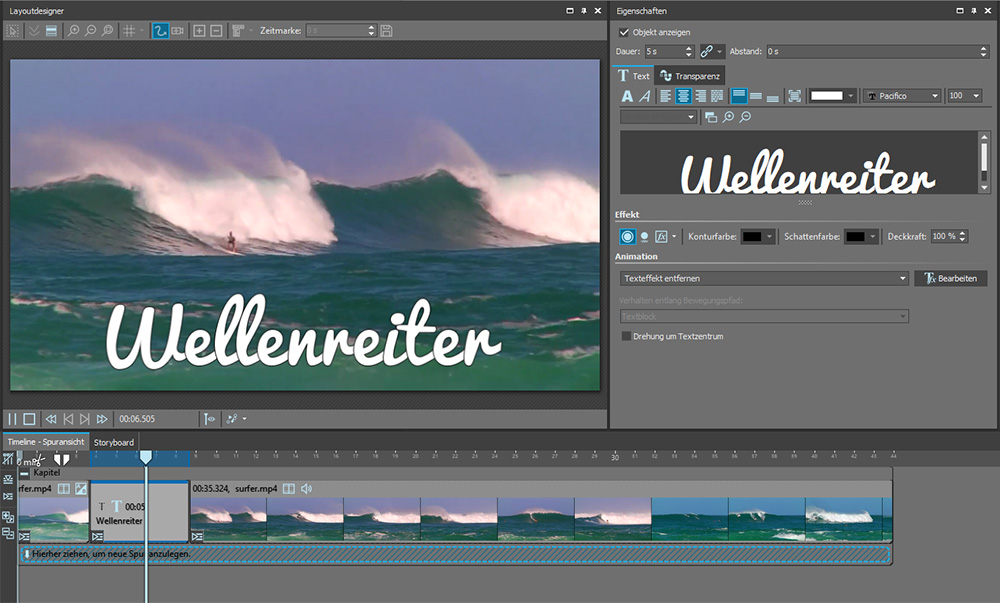Image resolution: width=1000 pixels, height=603 pixels.
Task: Open the Transparenz tab
Action: tap(689, 76)
